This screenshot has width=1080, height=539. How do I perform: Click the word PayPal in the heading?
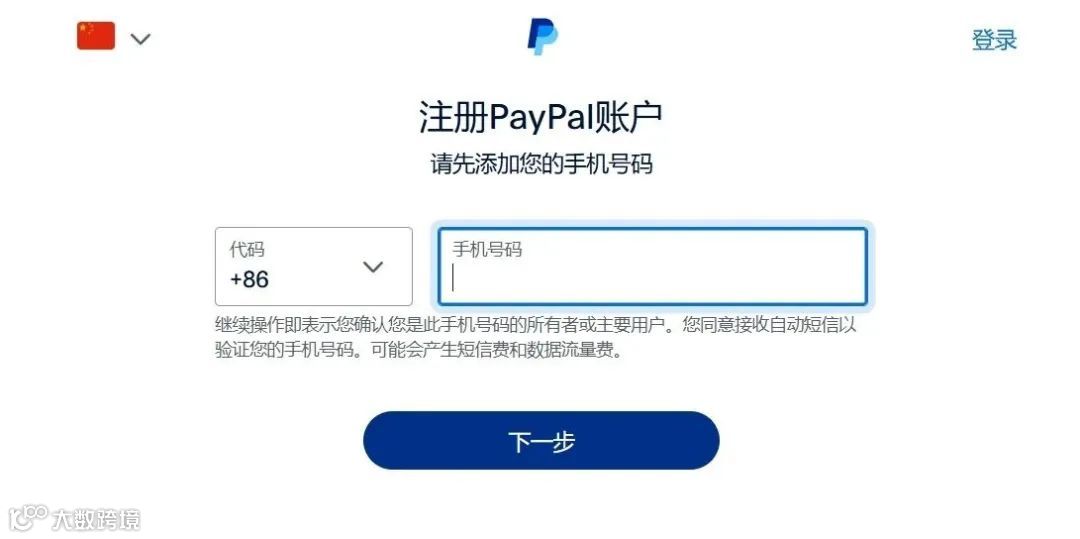click(540, 118)
